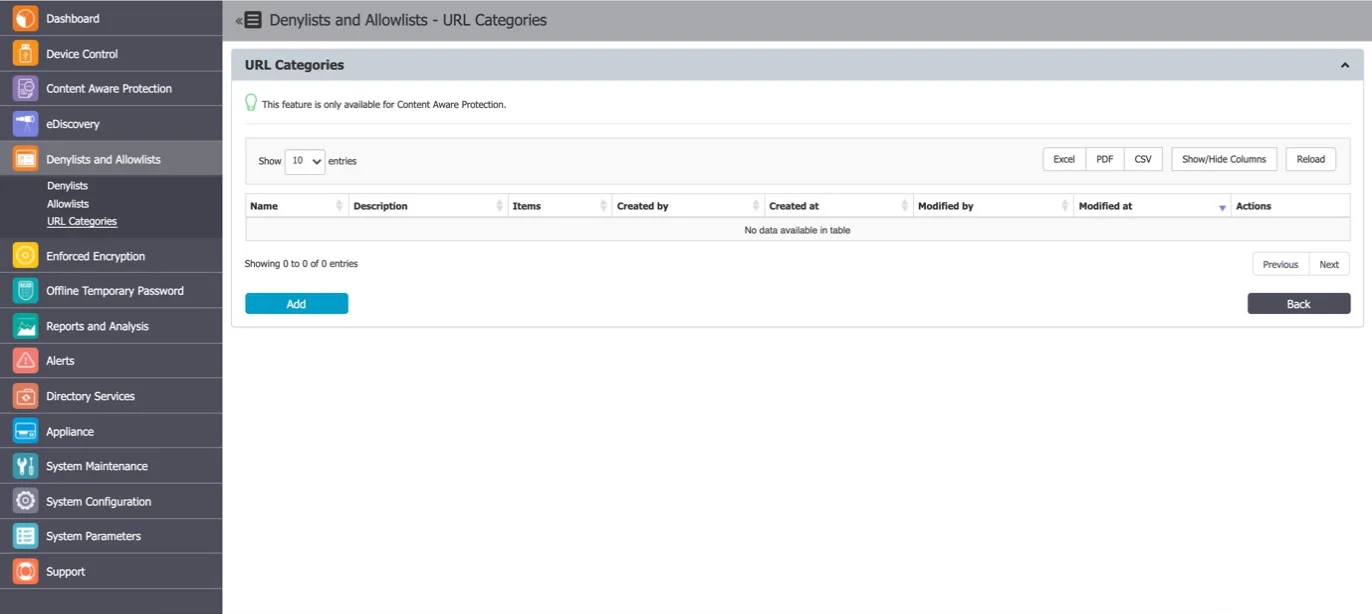
Task: Collapse sidebar via header menu icon
Action: [249, 20]
